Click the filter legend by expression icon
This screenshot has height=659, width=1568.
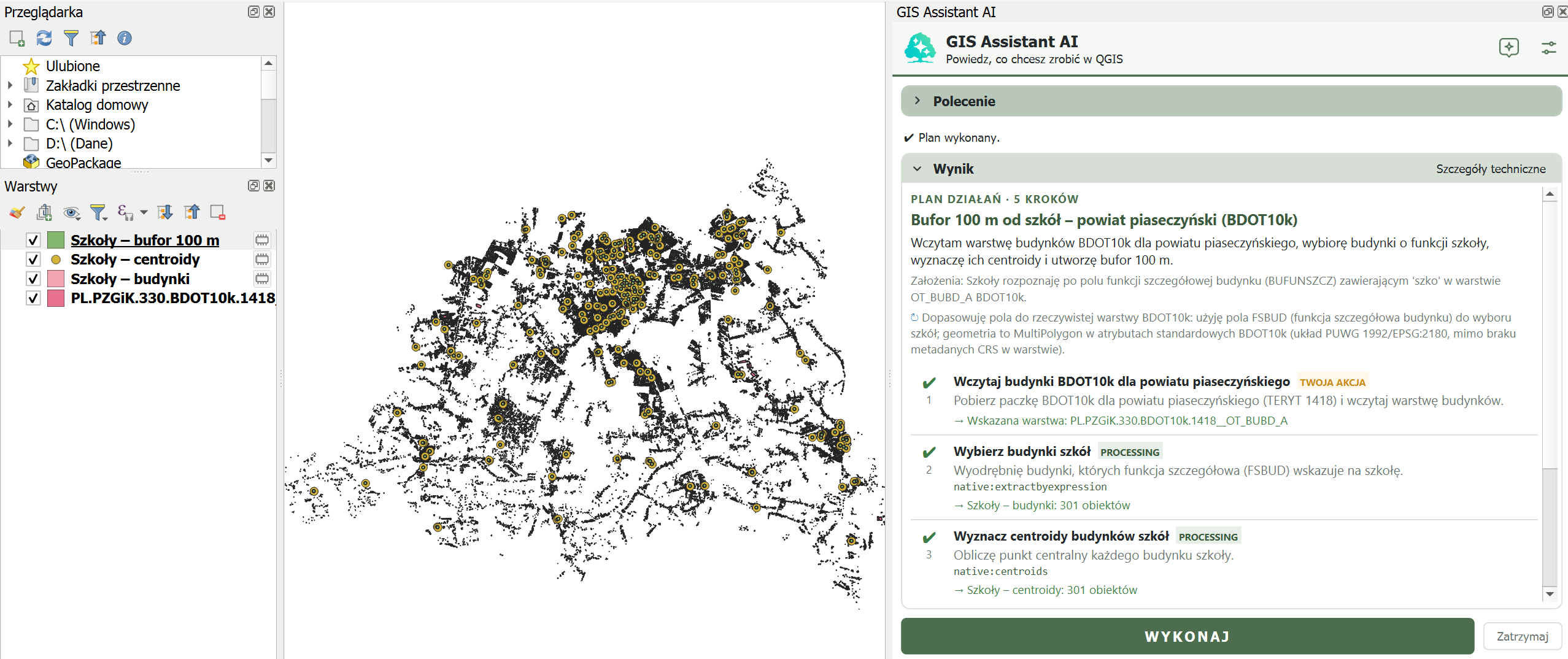pyautogui.click(x=125, y=212)
